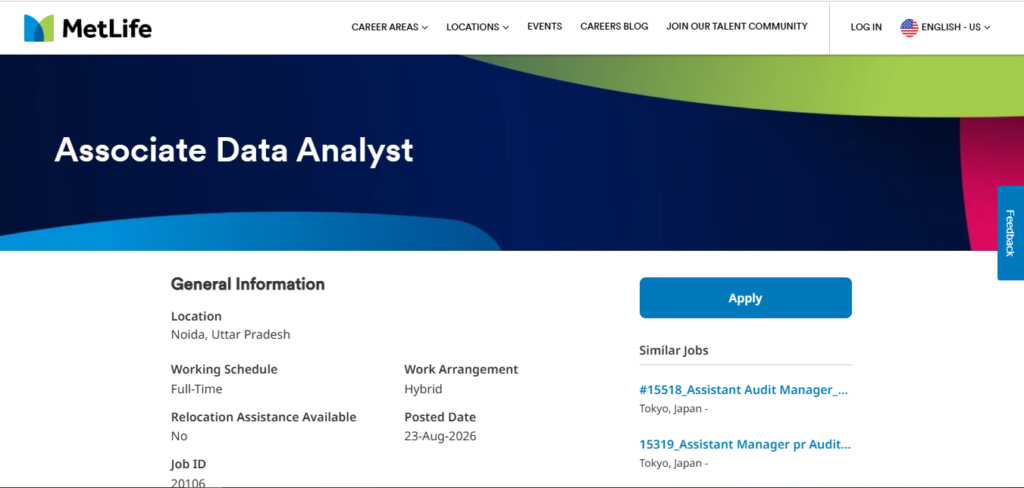Viewport: 1024px width, 488px height.
Task: Open the English - US language selector
Action: click(955, 27)
